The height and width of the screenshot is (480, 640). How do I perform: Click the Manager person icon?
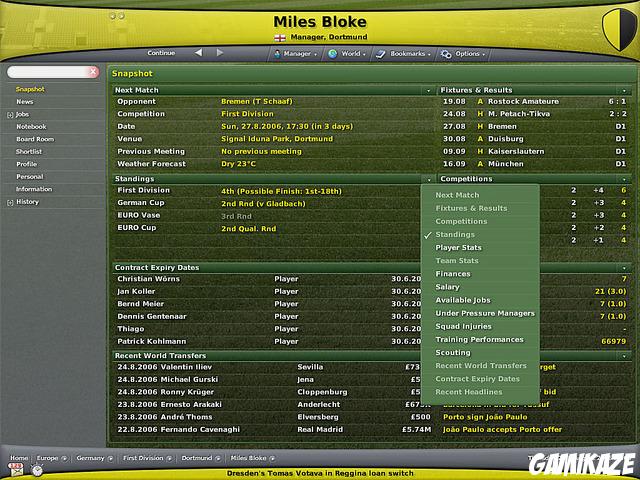pos(278,54)
